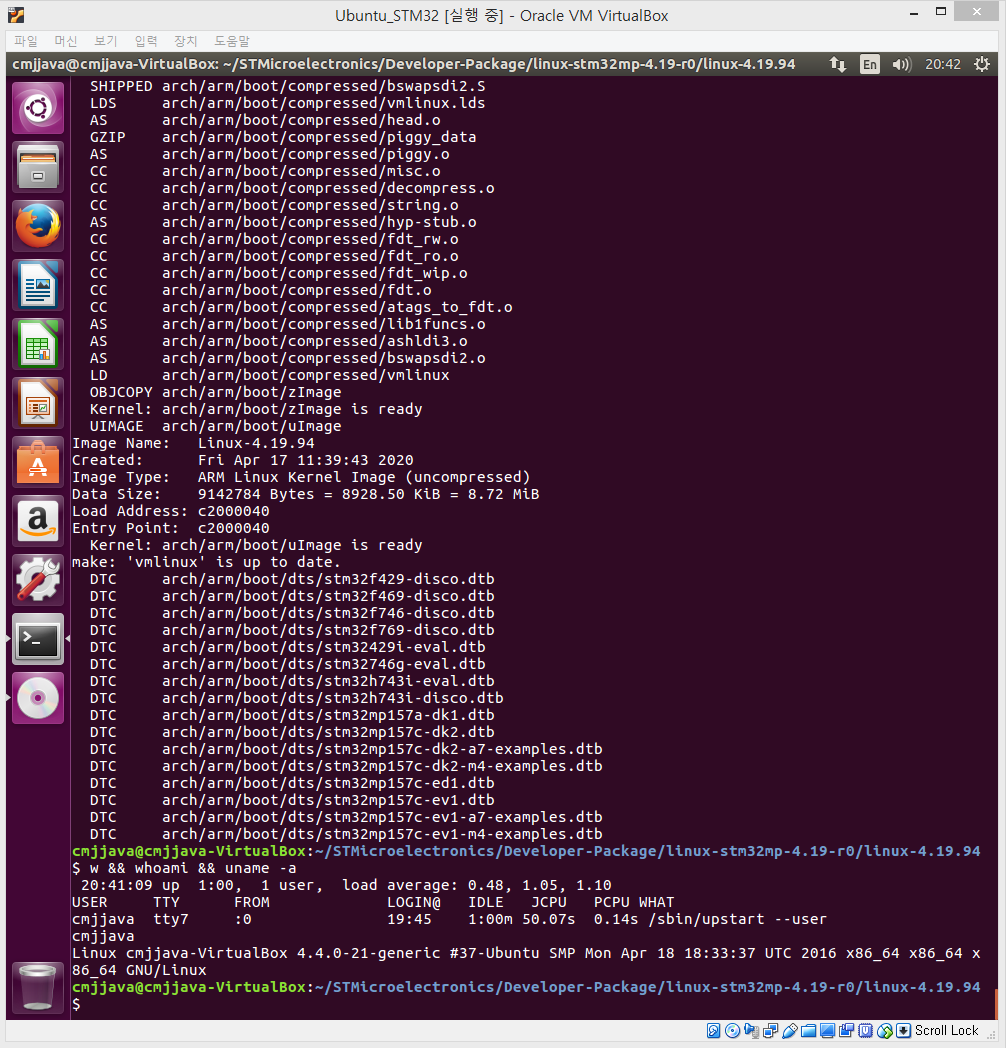Click the VirtualBox display status icon
This screenshot has width=1006, height=1048.
click(x=828, y=1031)
